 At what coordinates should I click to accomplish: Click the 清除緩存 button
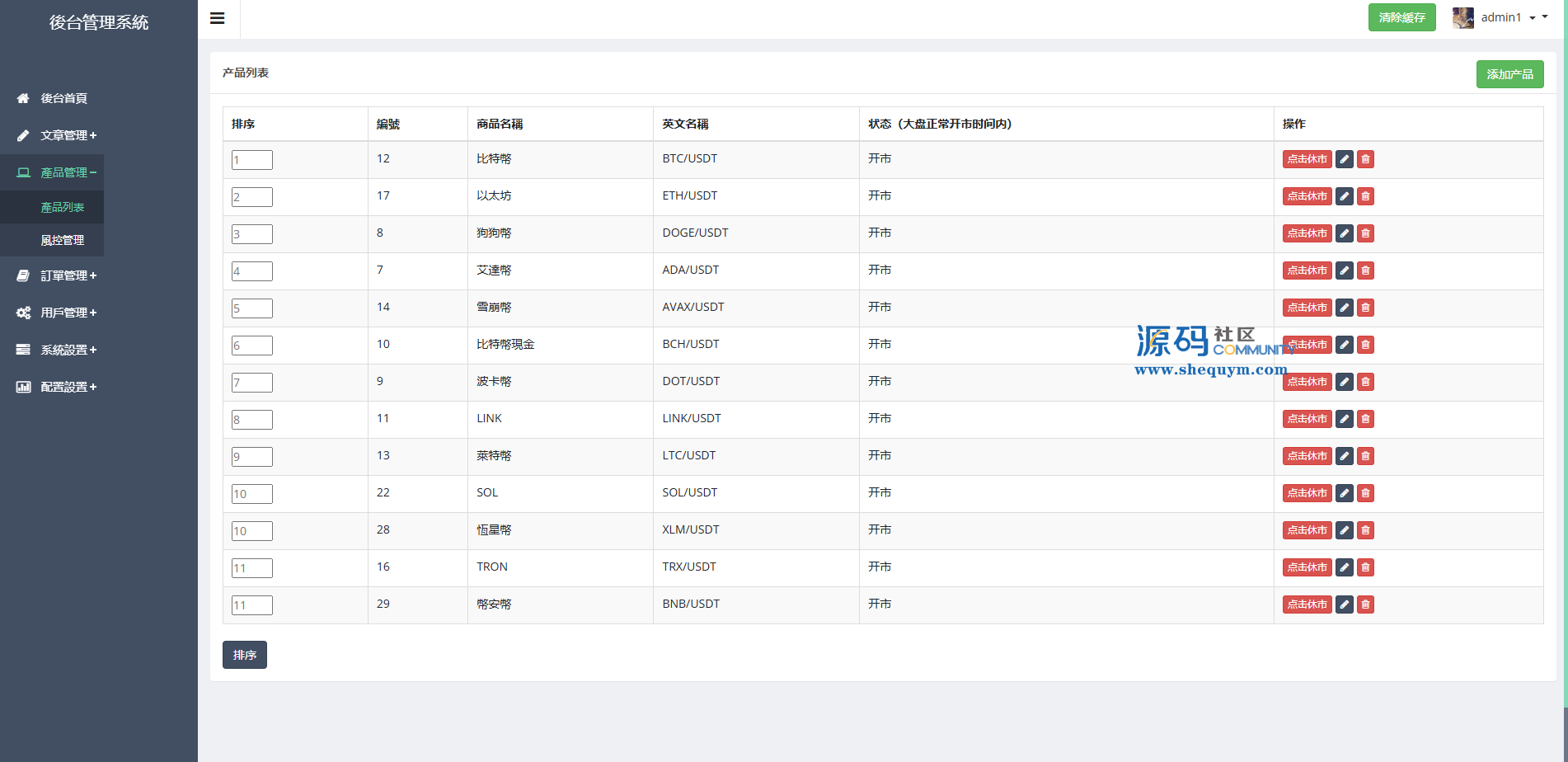coord(1401,17)
